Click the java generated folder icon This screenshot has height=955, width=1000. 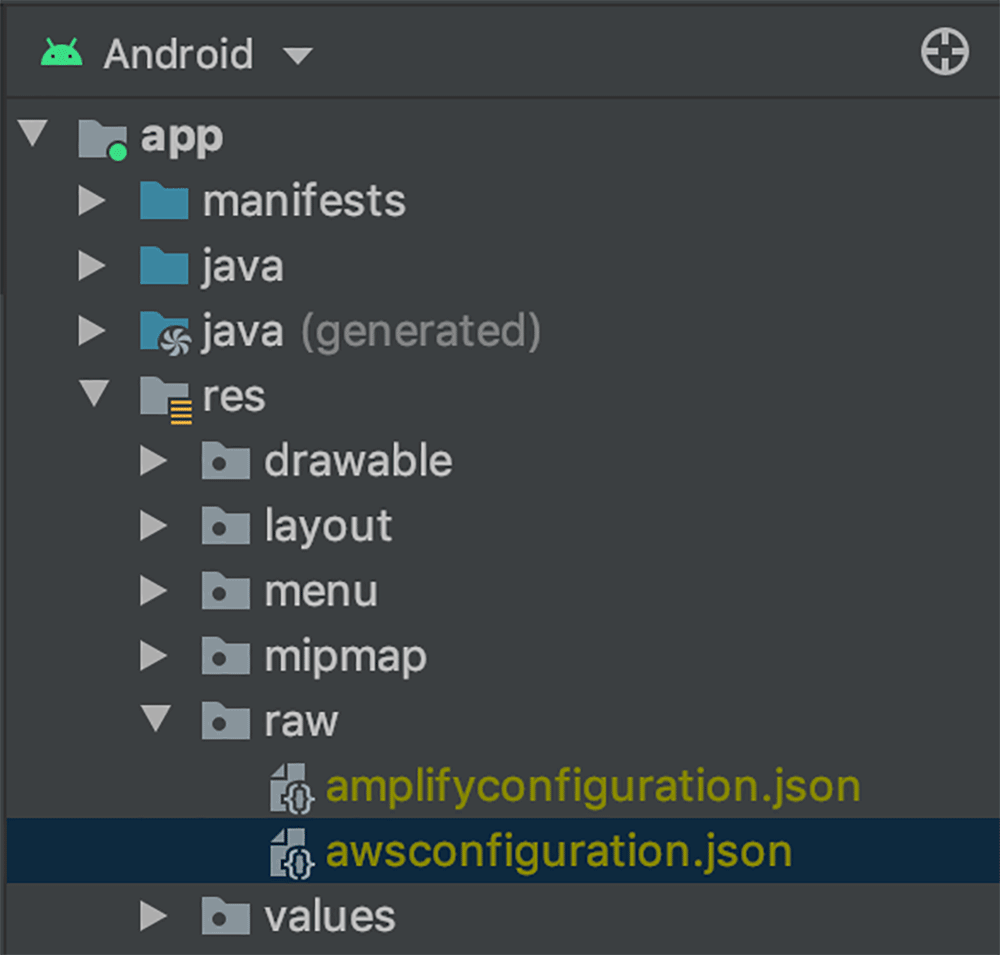pyautogui.click(x=165, y=333)
